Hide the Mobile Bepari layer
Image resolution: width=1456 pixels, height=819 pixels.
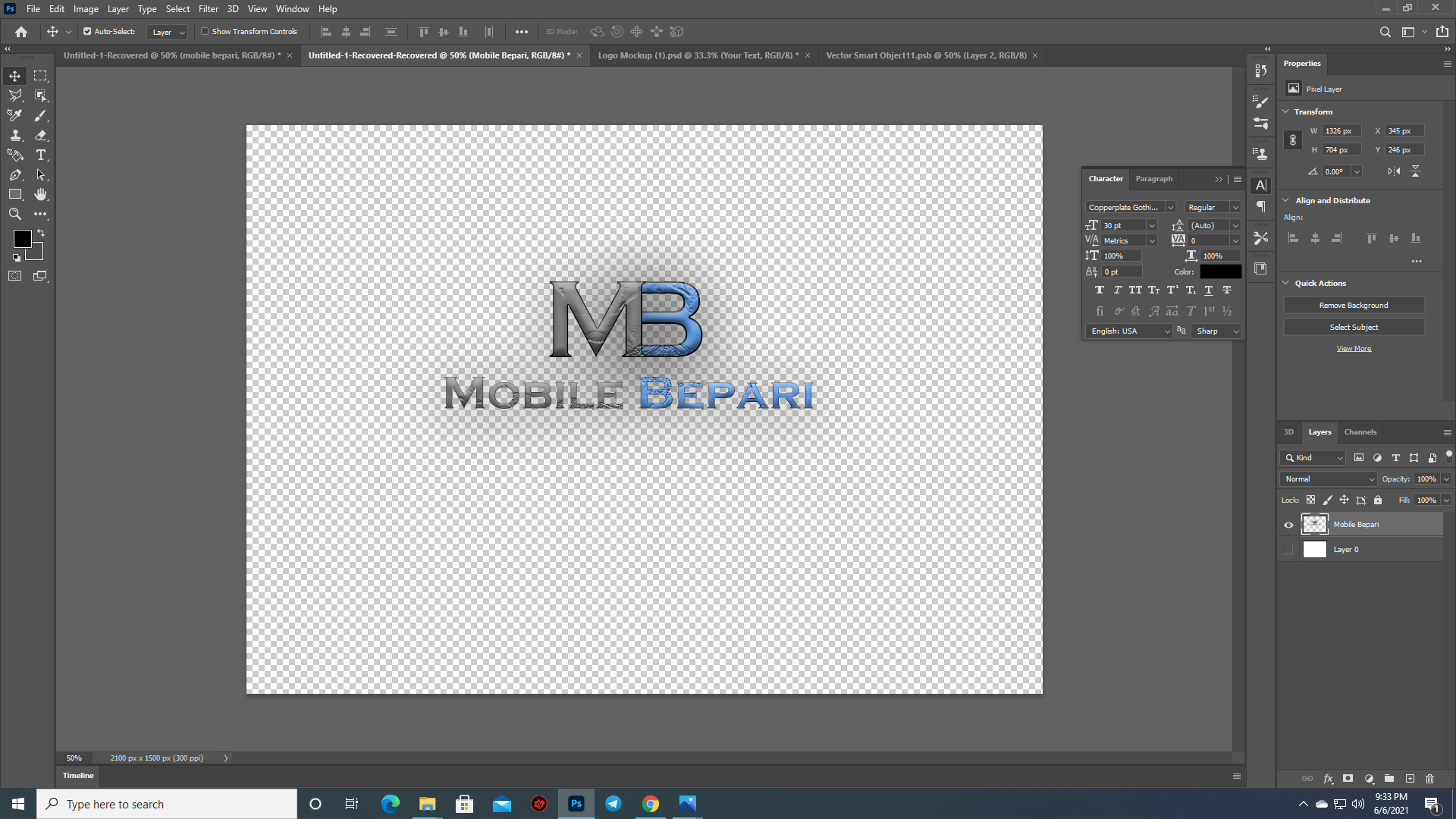1288,524
